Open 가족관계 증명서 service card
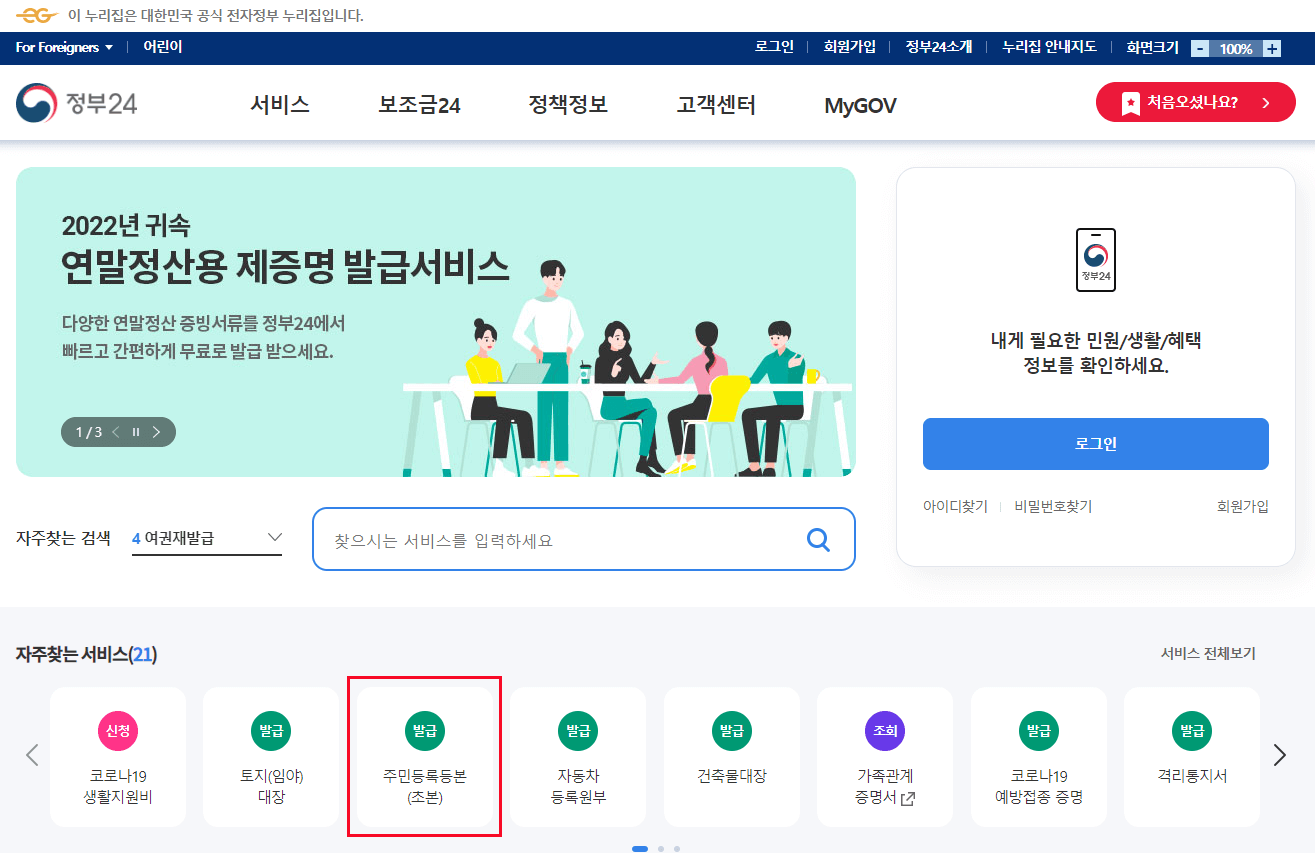The width and height of the screenshot is (1315, 853). pyautogui.click(x=885, y=757)
